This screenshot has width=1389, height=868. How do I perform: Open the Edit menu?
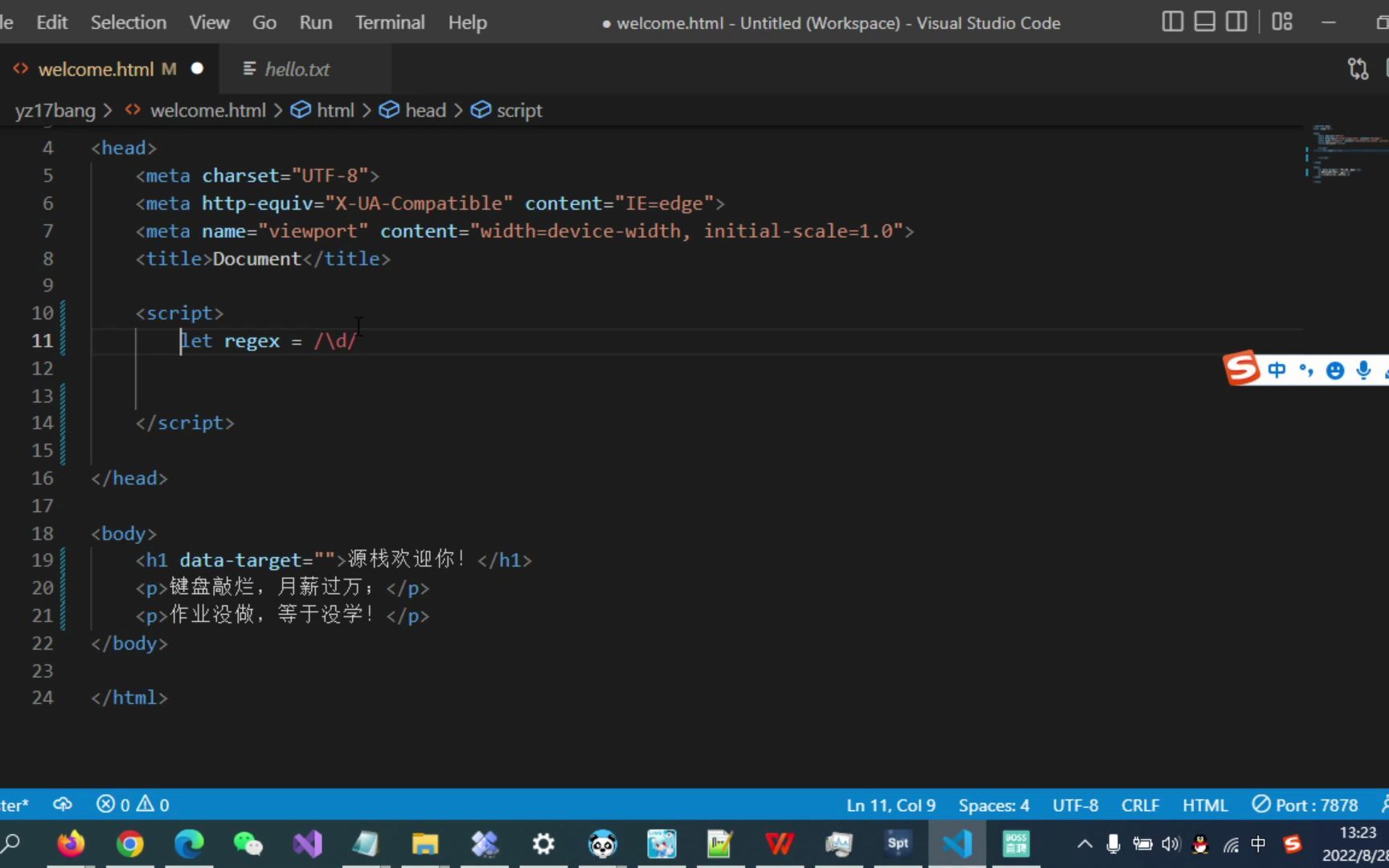tap(51, 23)
